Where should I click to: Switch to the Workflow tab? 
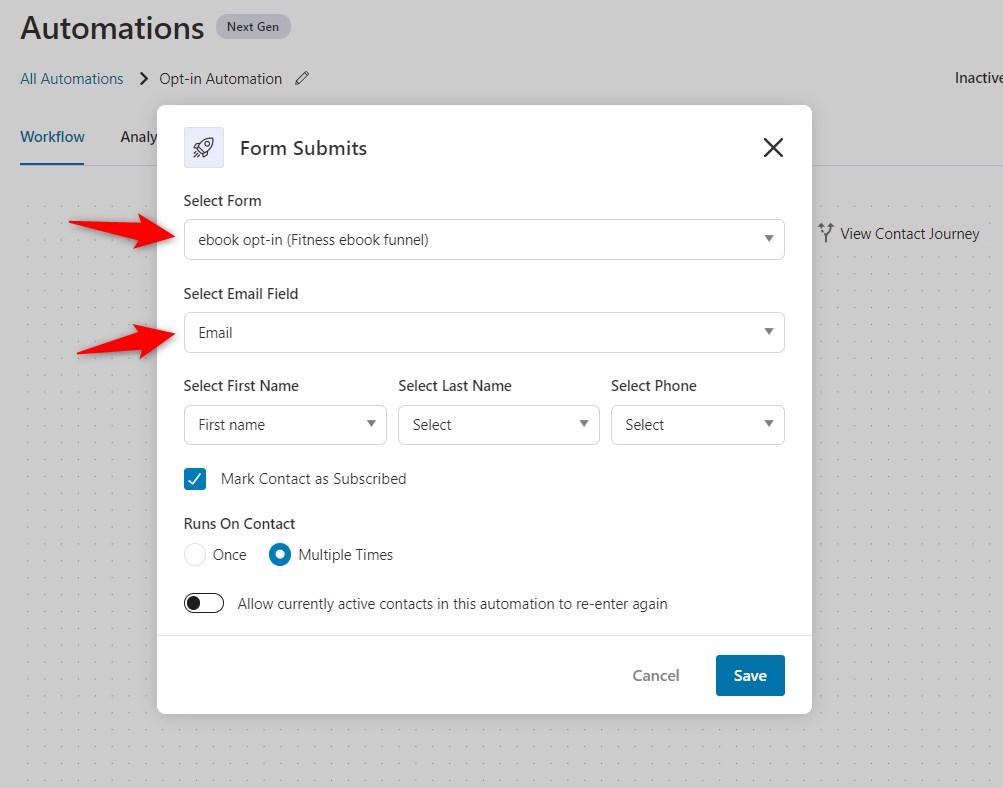52,137
